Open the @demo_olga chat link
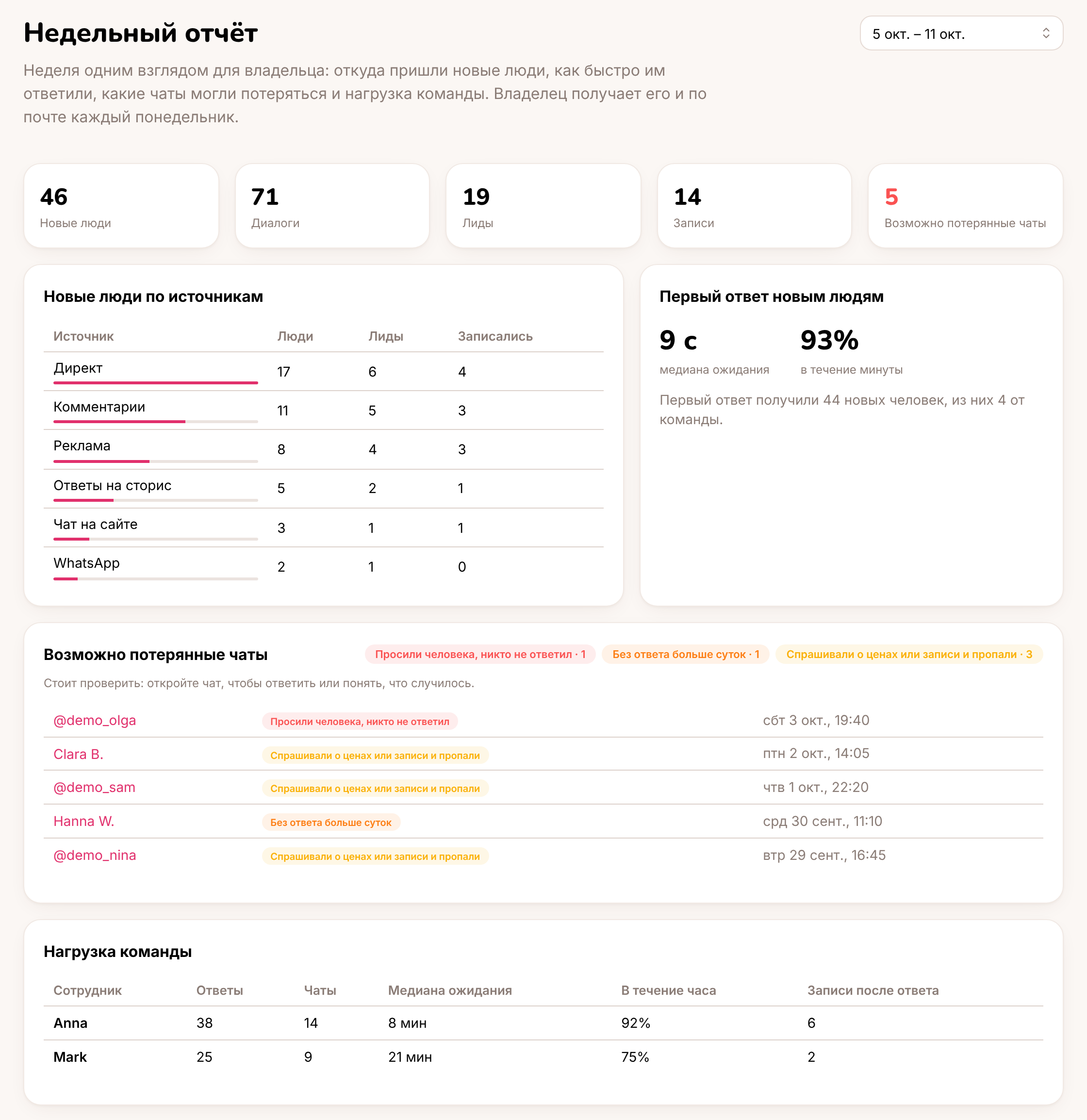 point(95,720)
